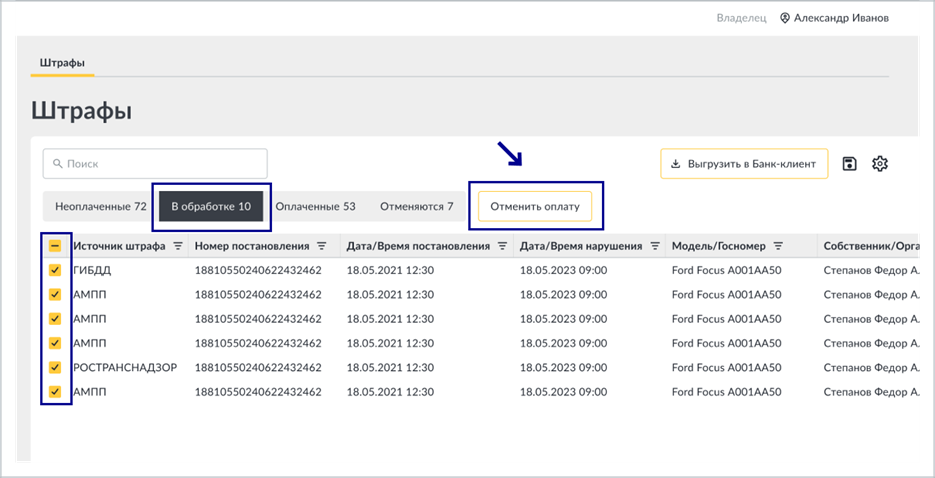This screenshot has width=935, height=478.
Task: Open the Отменяются 7 tab
Action: (x=417, y=207)
